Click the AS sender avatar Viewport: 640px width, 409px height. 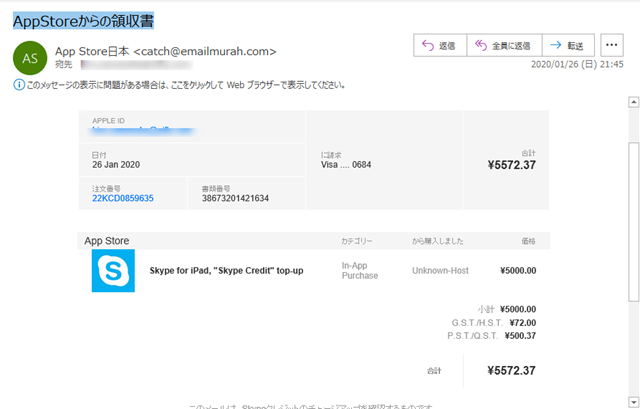(30, 58)
